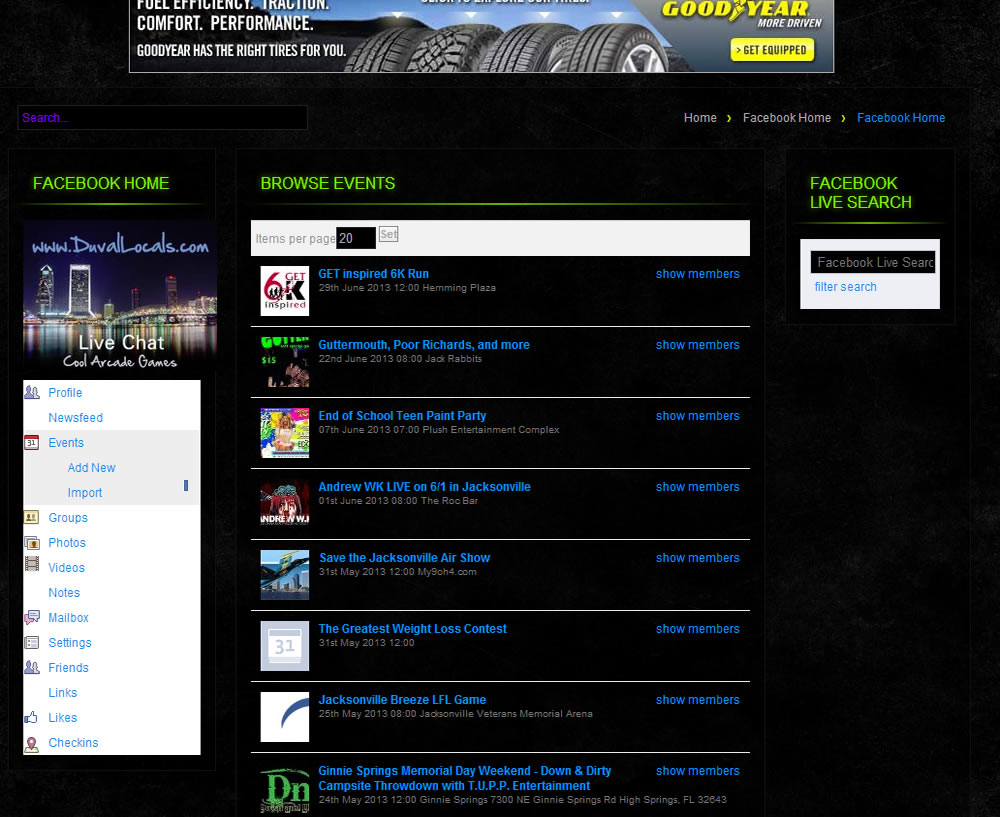This screenshot has height=817, width=1000.
Task: Open Andrew WK LIVE on 6/1 event
Action: coord(424,487)
